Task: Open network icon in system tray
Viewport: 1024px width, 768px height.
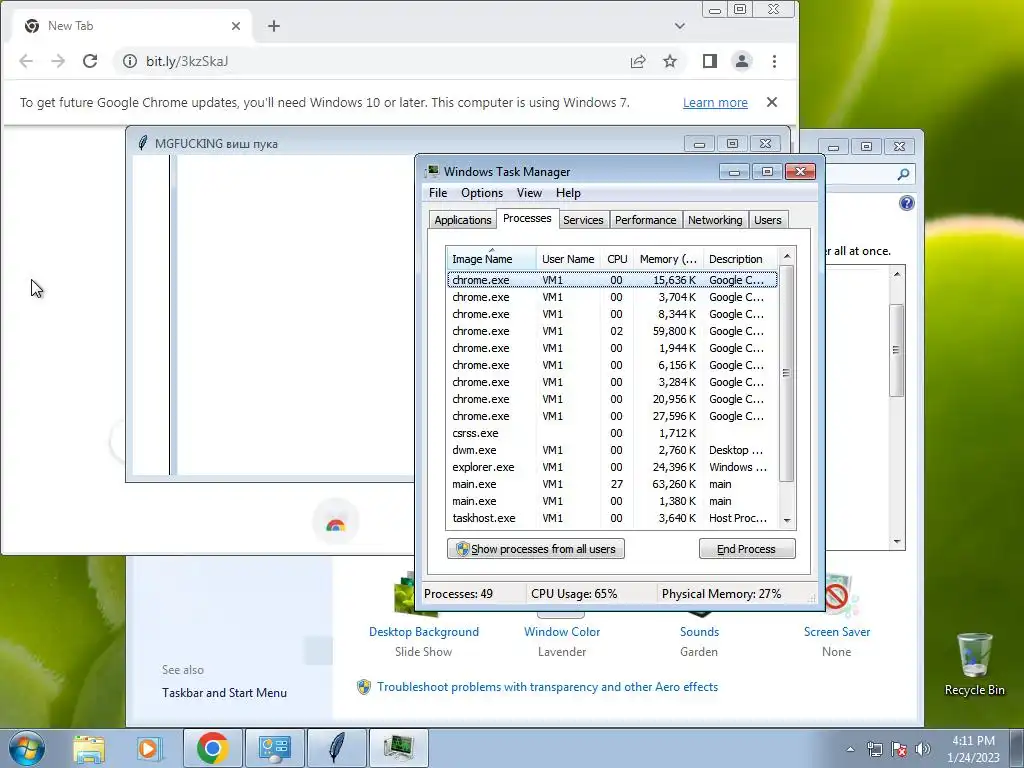Action: pyautogui.click(x=874, y=749)
